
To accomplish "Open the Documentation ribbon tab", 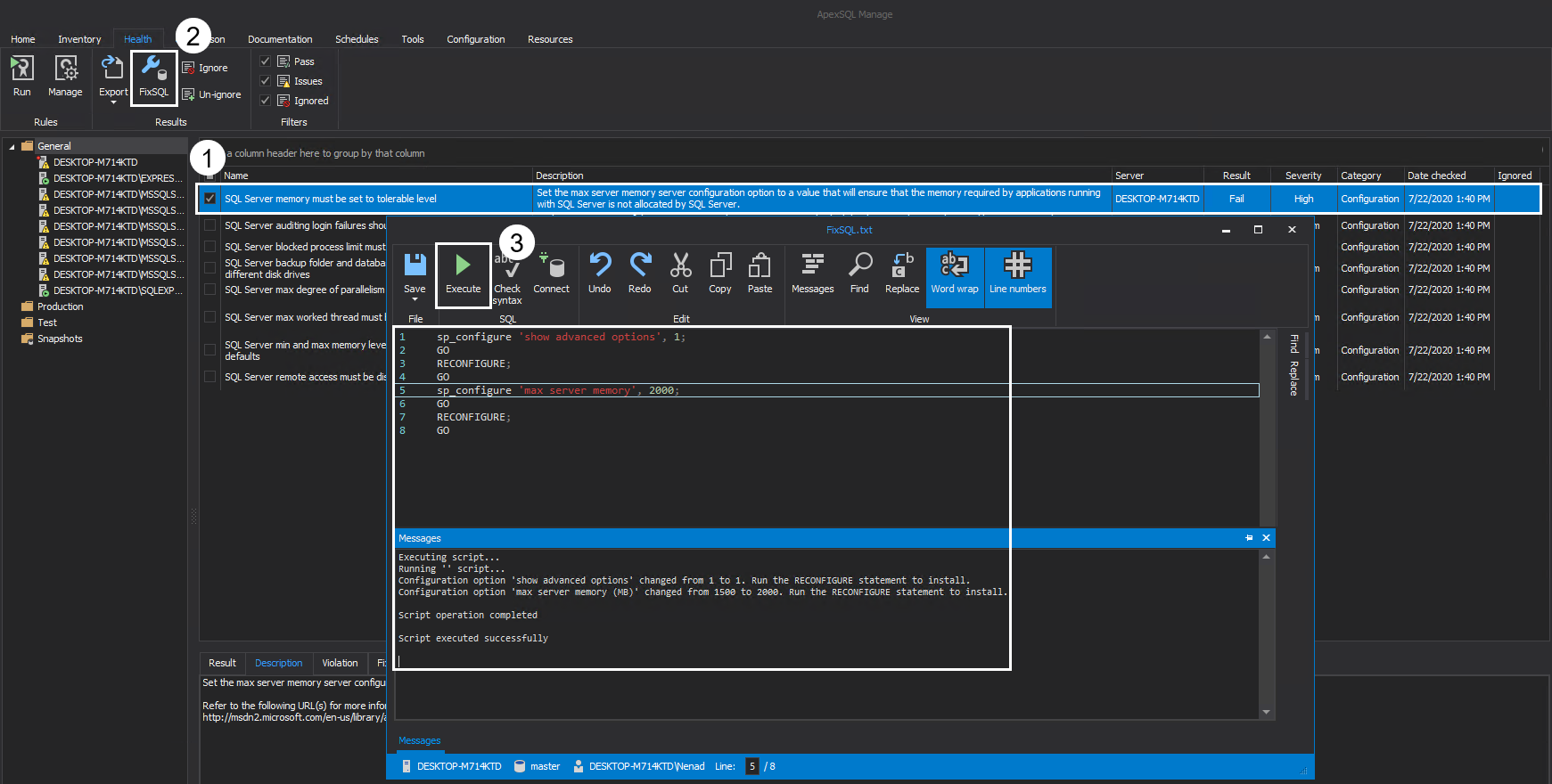I will (x=280, y=39).
